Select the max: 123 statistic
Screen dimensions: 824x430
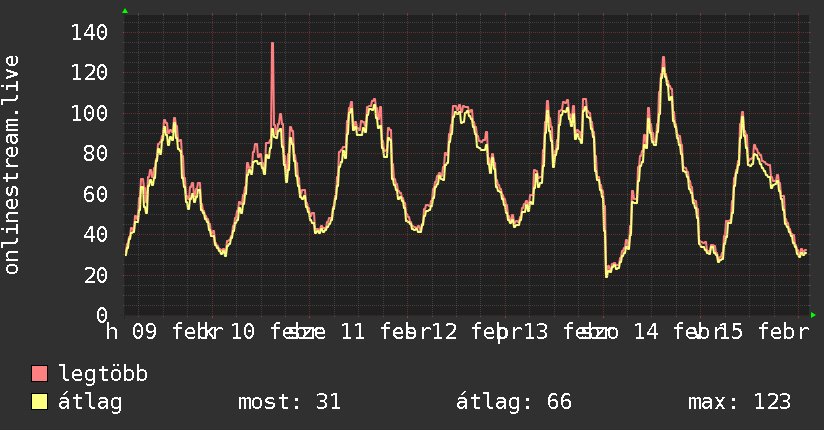739,402
